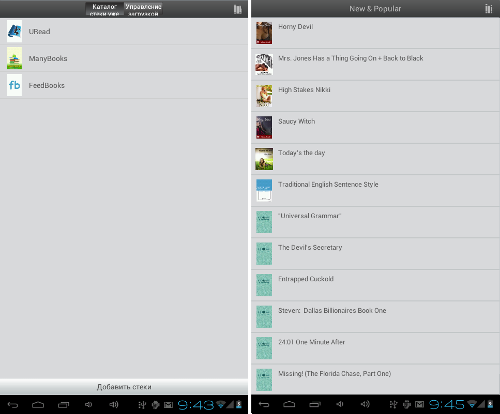Image resolution: width=500 pixels, height=414 pixels.
Task: Tap Android home button on left screen
Action: tap(38, 405)
